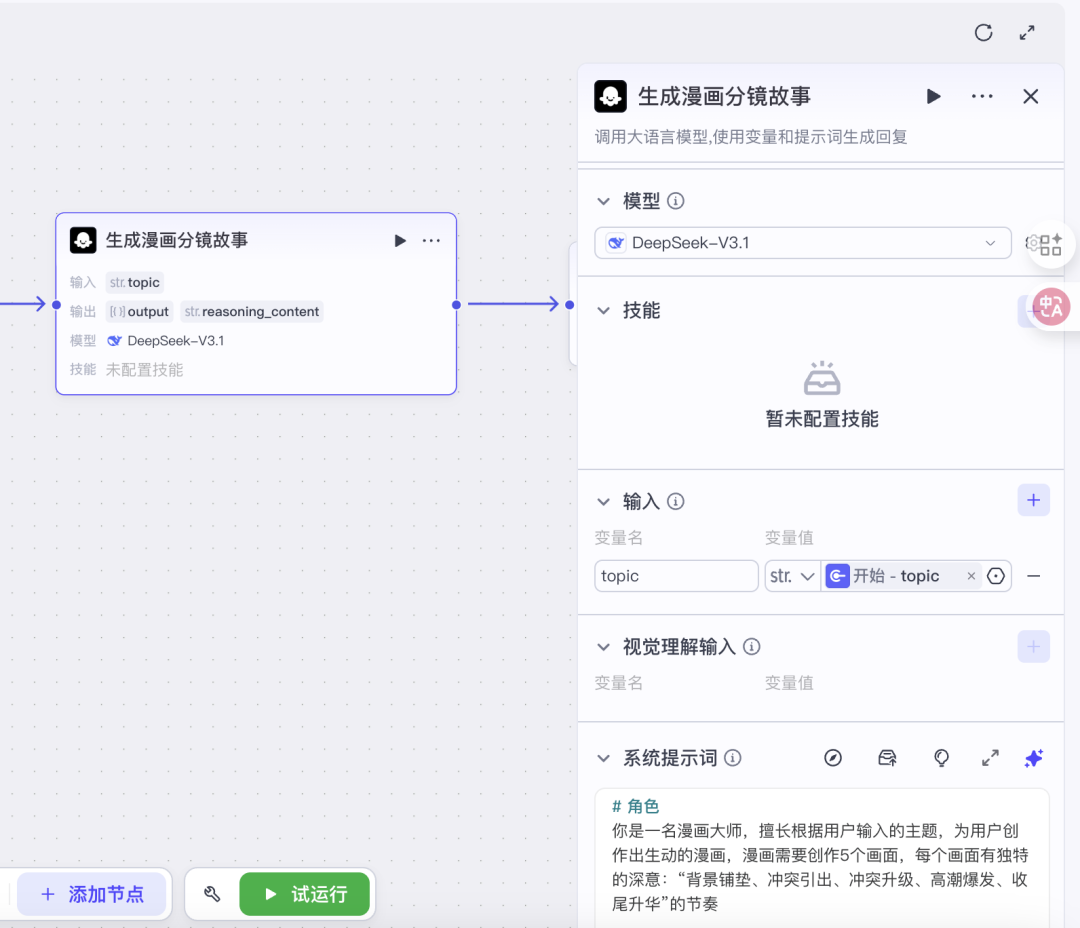Click the 添加节点 button
This screenshot has height=928, width=1080.
coord(92,894)
